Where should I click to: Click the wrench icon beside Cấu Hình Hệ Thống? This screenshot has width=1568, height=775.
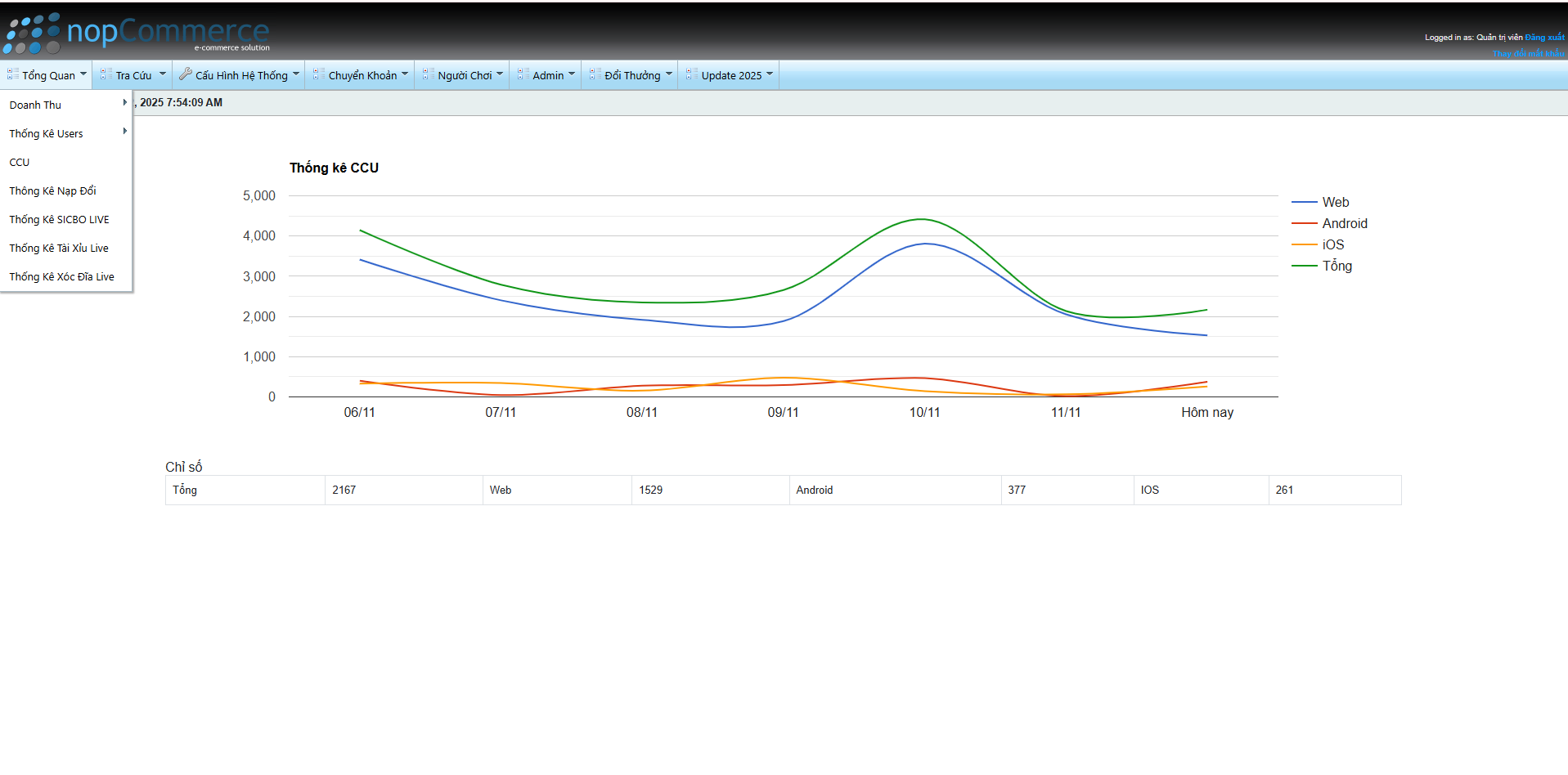tap(186, 74)
